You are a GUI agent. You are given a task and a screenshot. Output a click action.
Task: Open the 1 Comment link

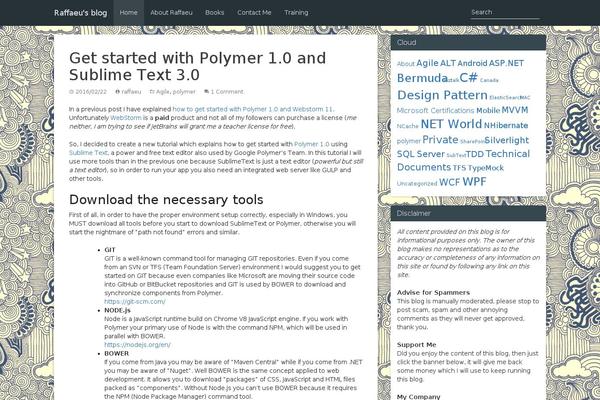(x=227, y=92)
